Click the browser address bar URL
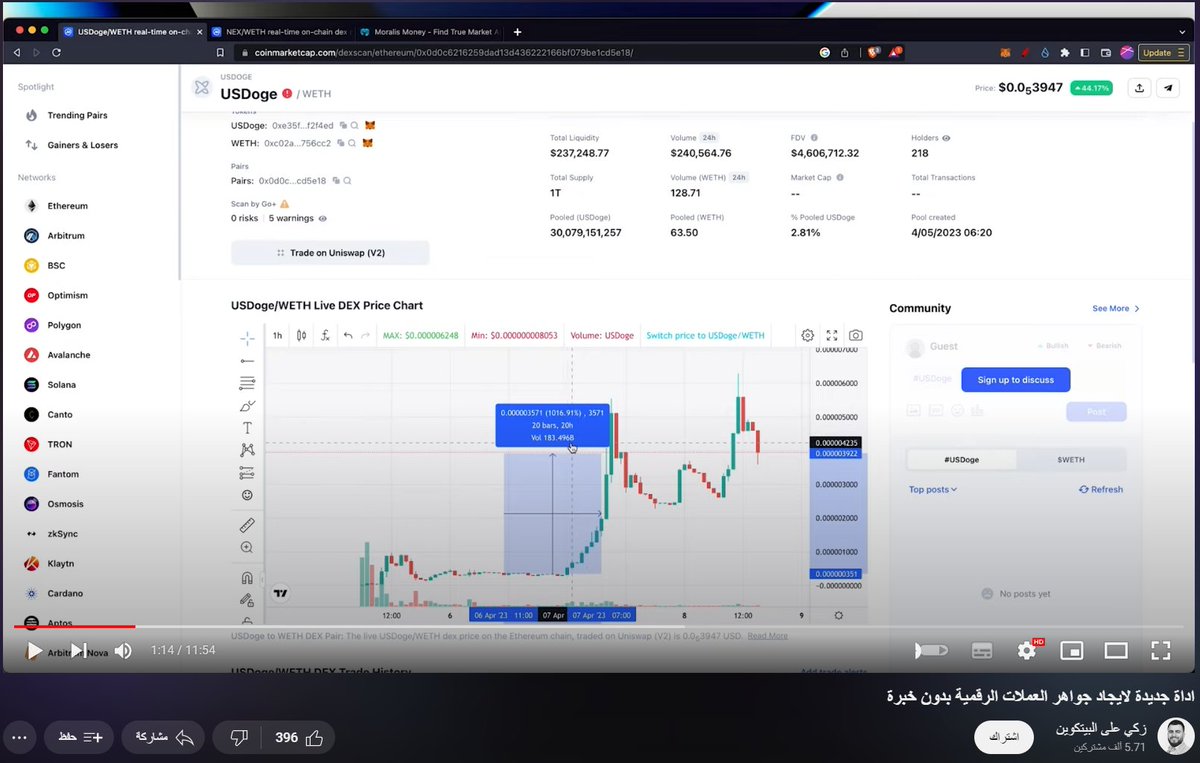 pos(446,52)
